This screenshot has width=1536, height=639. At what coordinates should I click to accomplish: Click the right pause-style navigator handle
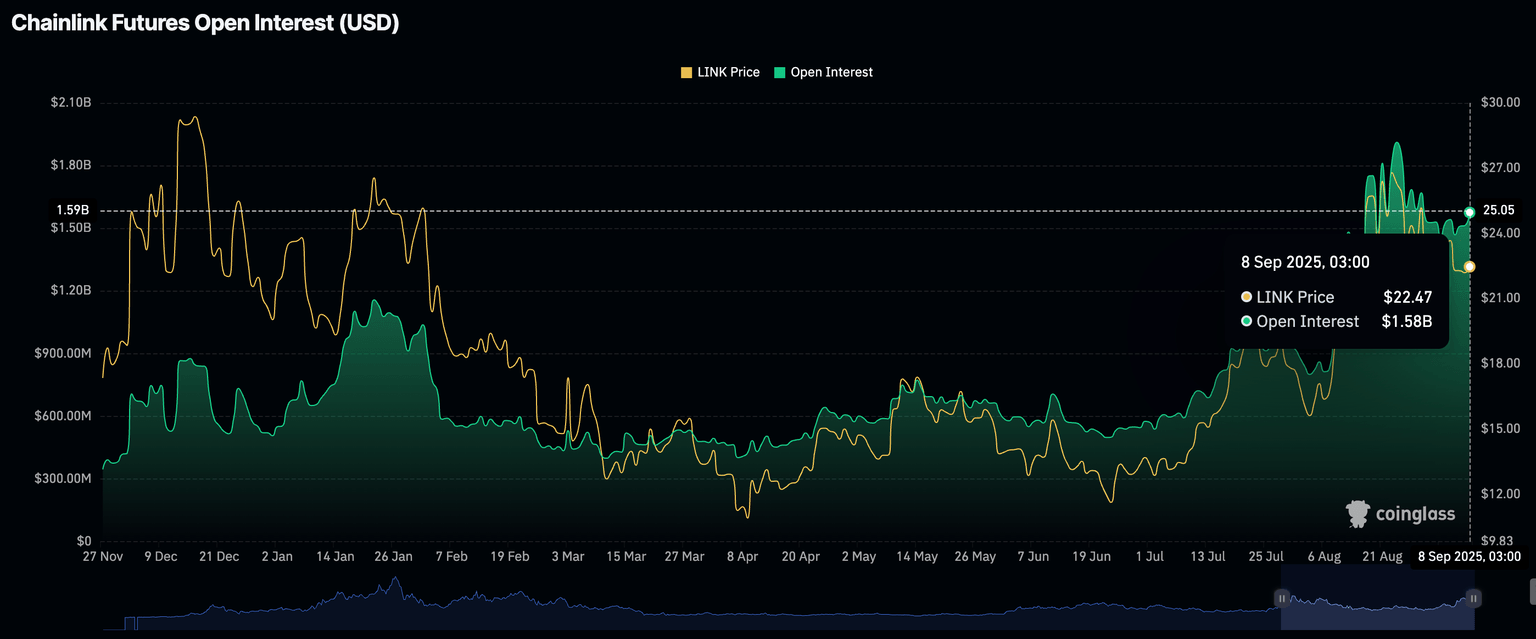(1472, 598)
